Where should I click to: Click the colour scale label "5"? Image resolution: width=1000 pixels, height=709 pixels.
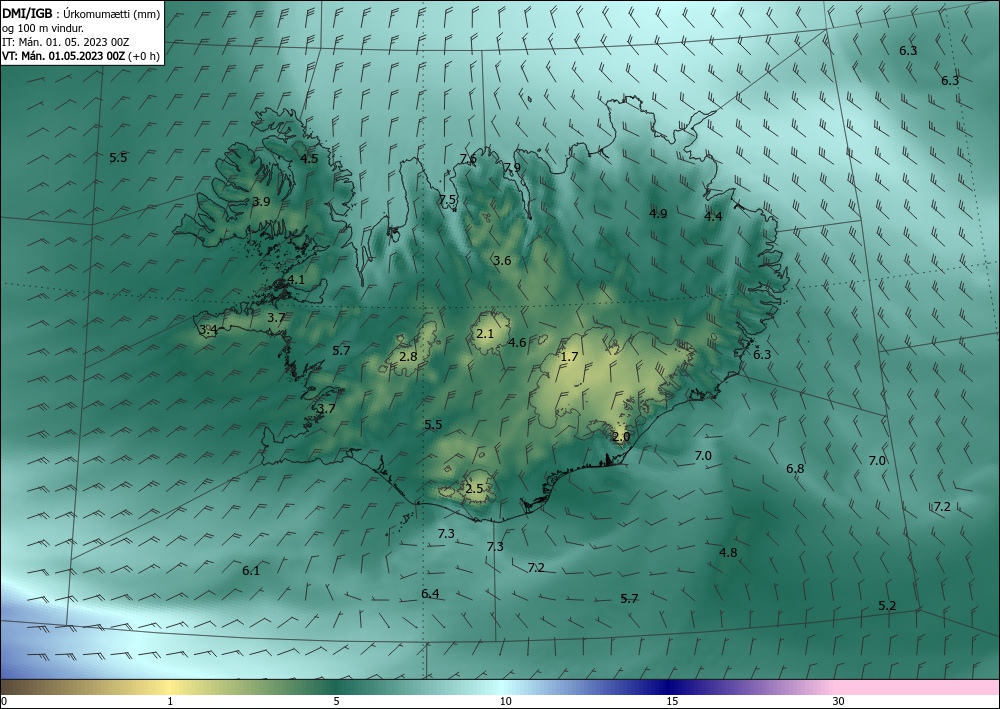tap(336, 701)
